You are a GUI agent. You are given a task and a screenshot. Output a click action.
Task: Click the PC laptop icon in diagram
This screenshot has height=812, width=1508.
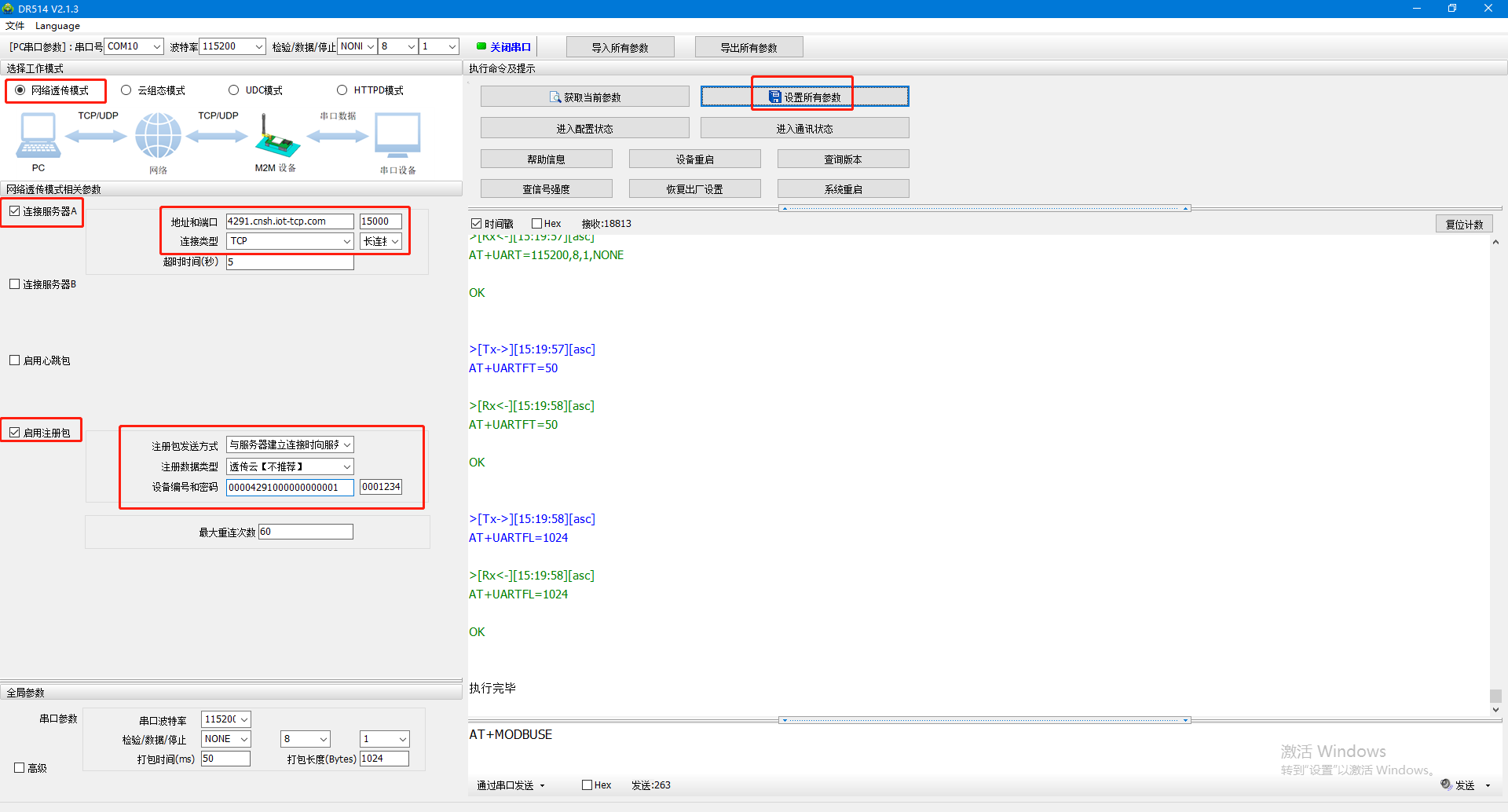click(x=38, y=136)
